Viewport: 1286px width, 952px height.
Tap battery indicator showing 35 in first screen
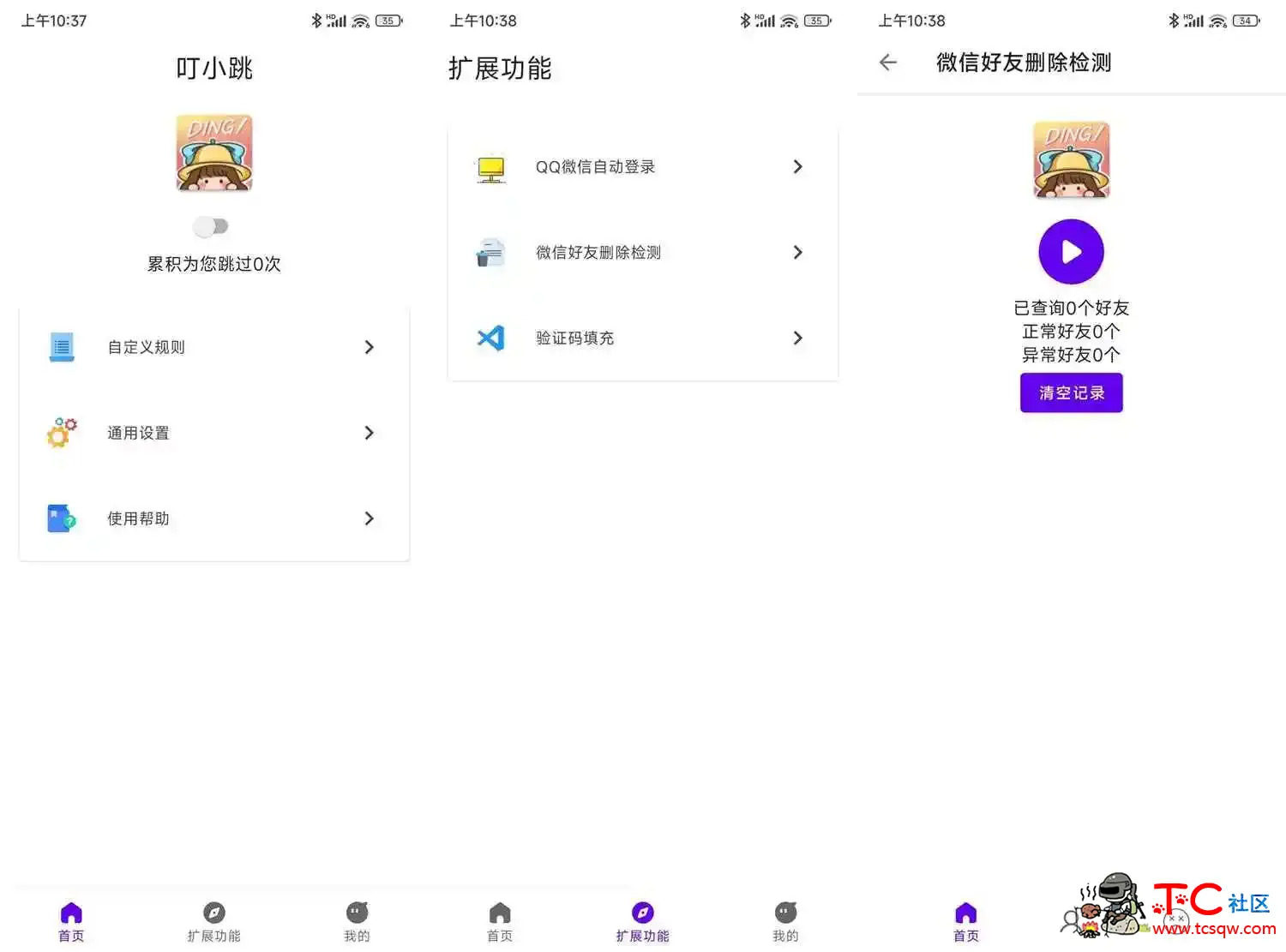click(x=388, y=21)
